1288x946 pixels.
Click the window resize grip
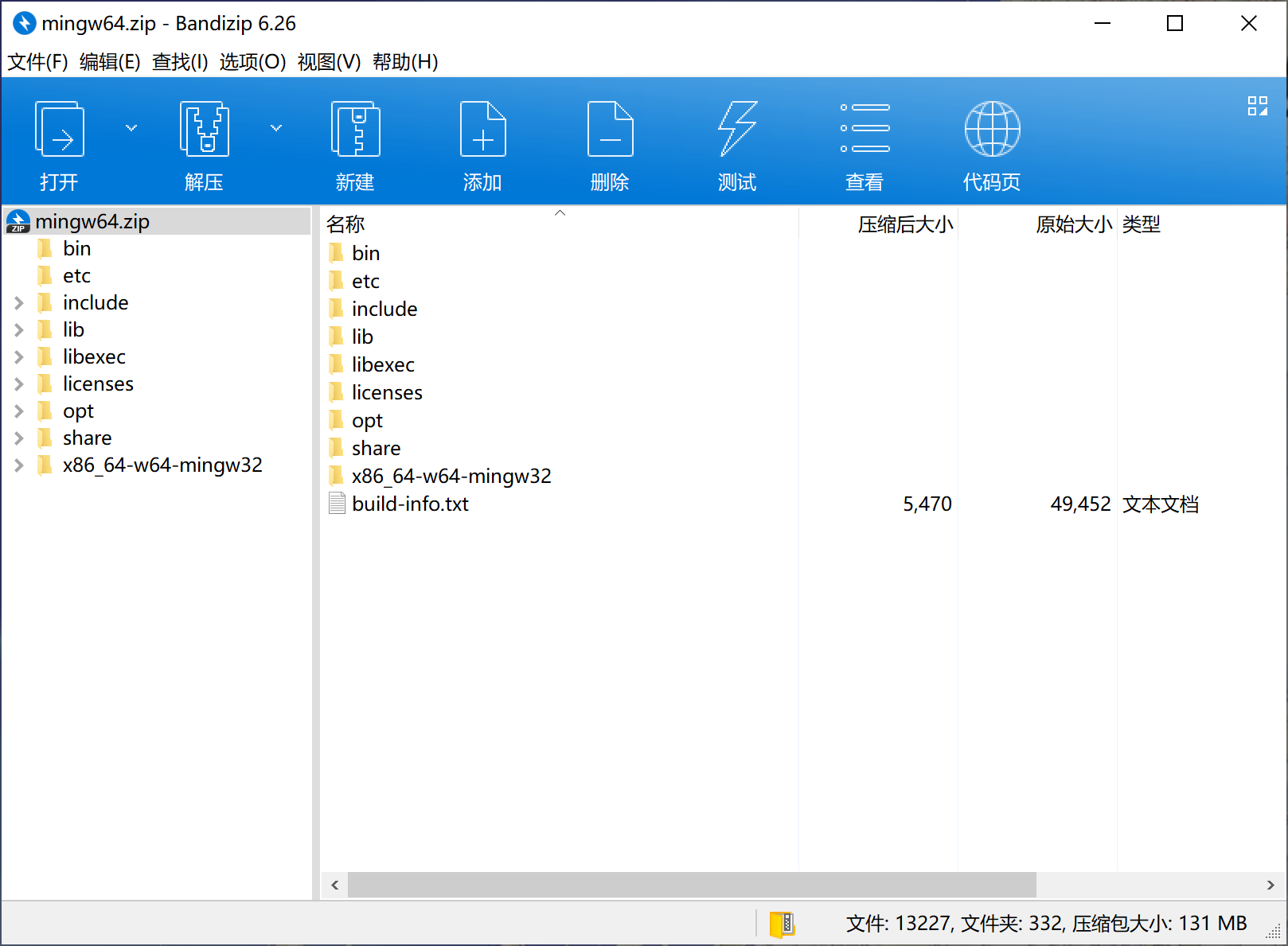[x=1274, y=932]
